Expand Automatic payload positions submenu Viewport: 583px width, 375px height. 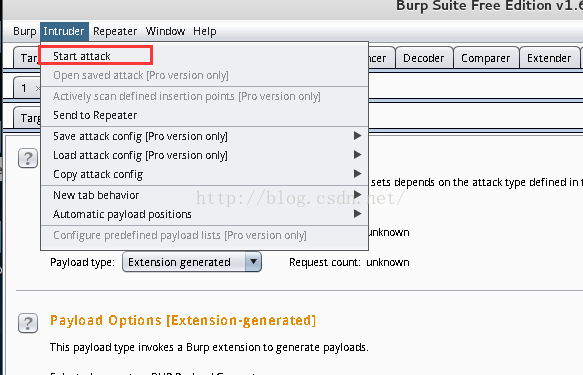click(204, 214)
